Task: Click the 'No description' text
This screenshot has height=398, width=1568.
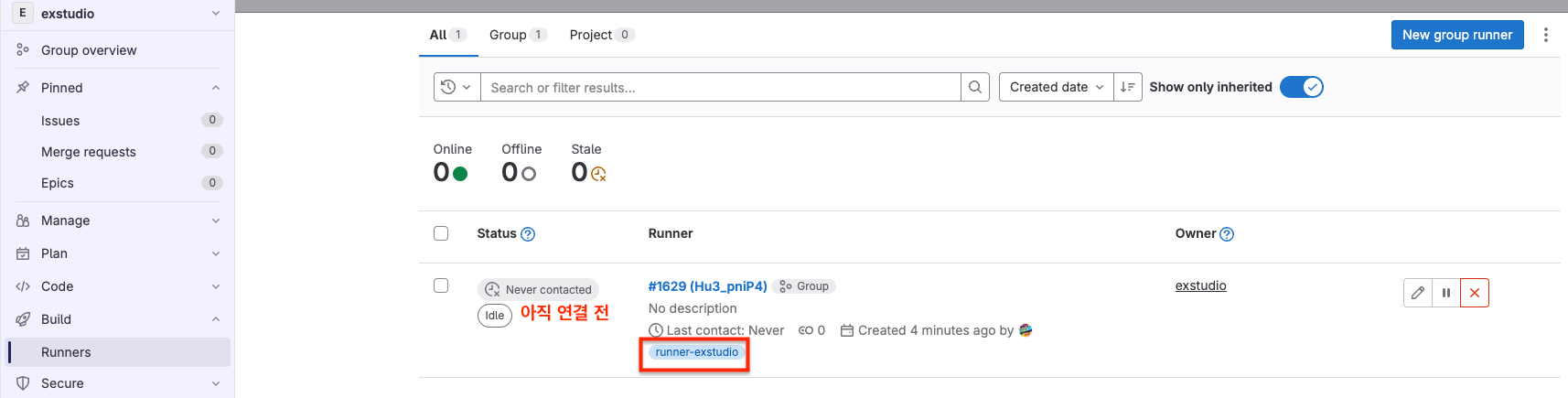Action: tap(693, 308)
